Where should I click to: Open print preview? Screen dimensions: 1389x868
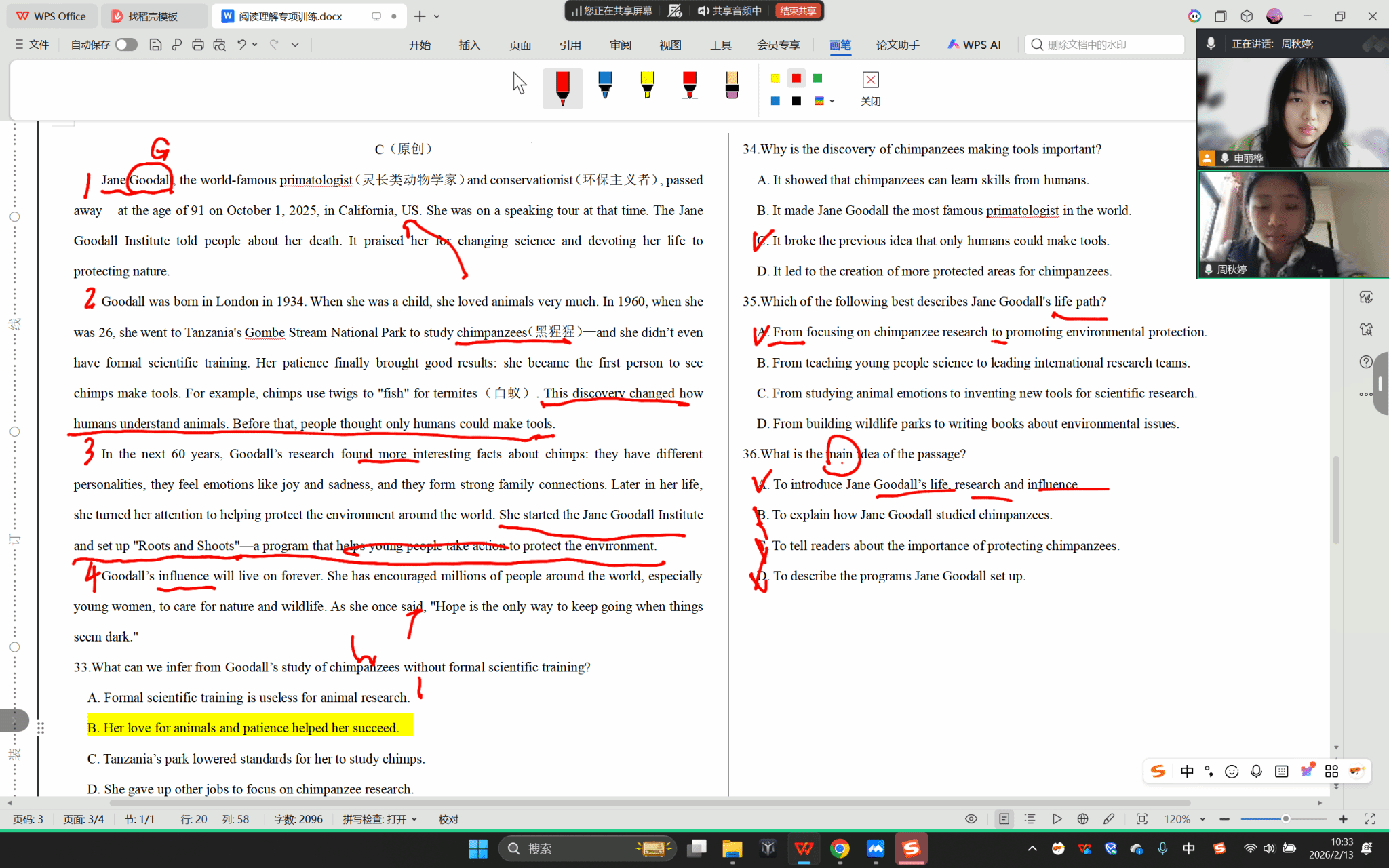point(219,45)
